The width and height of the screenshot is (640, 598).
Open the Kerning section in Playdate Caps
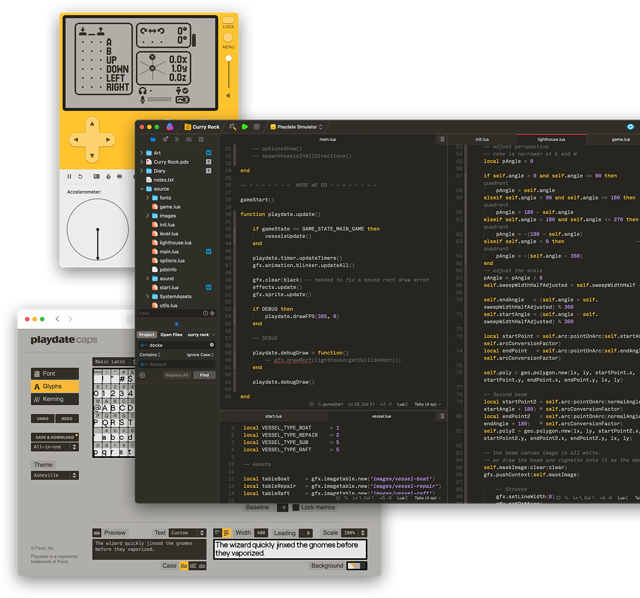(x=55, y=399)
